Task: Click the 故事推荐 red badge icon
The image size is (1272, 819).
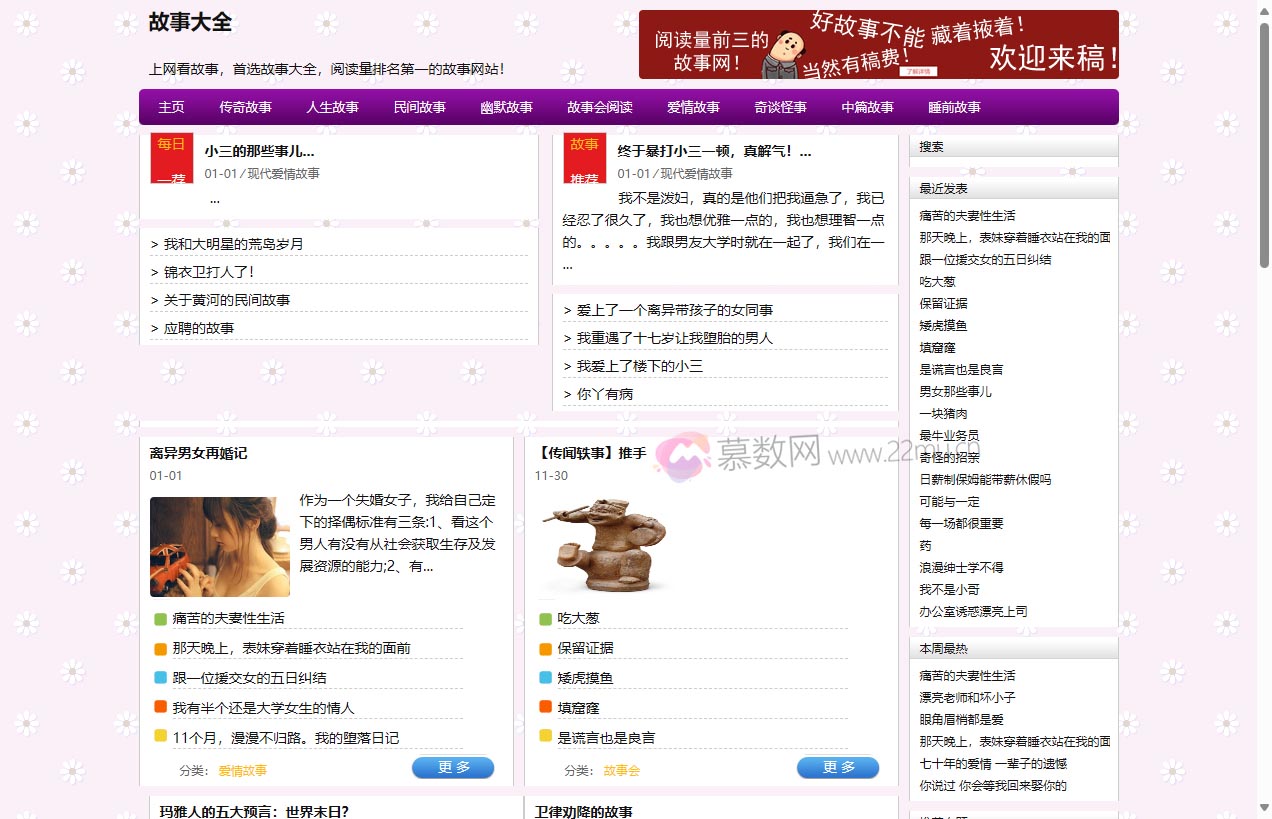Action: coord(583,157)
